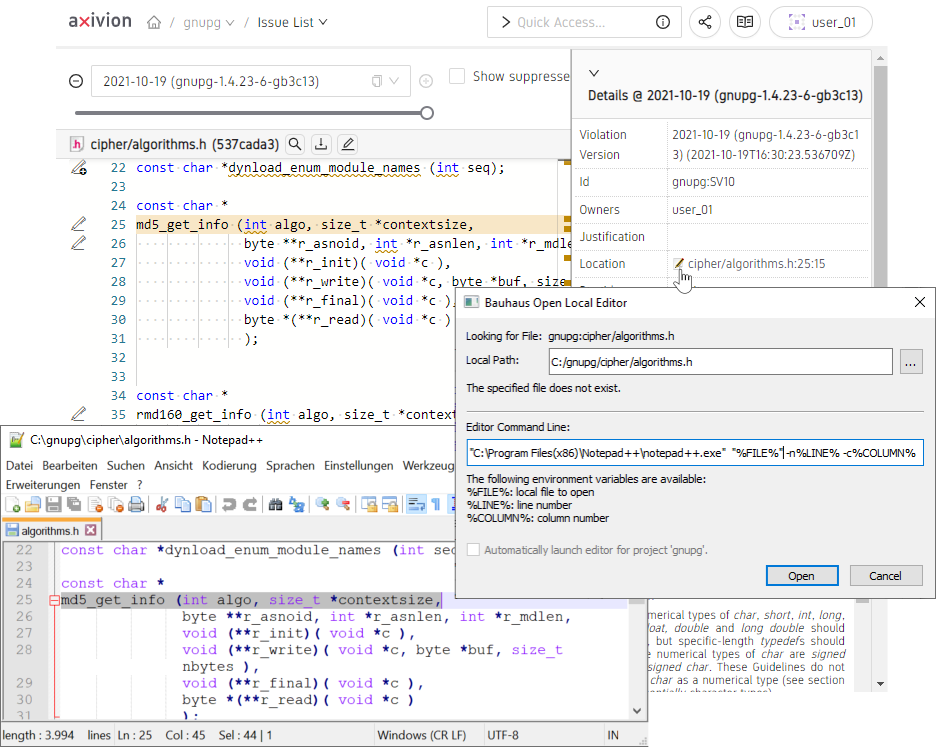Click the New file icon in Notepad++
The width and height of the screenshot is (936, 747).
coord(13,505)
